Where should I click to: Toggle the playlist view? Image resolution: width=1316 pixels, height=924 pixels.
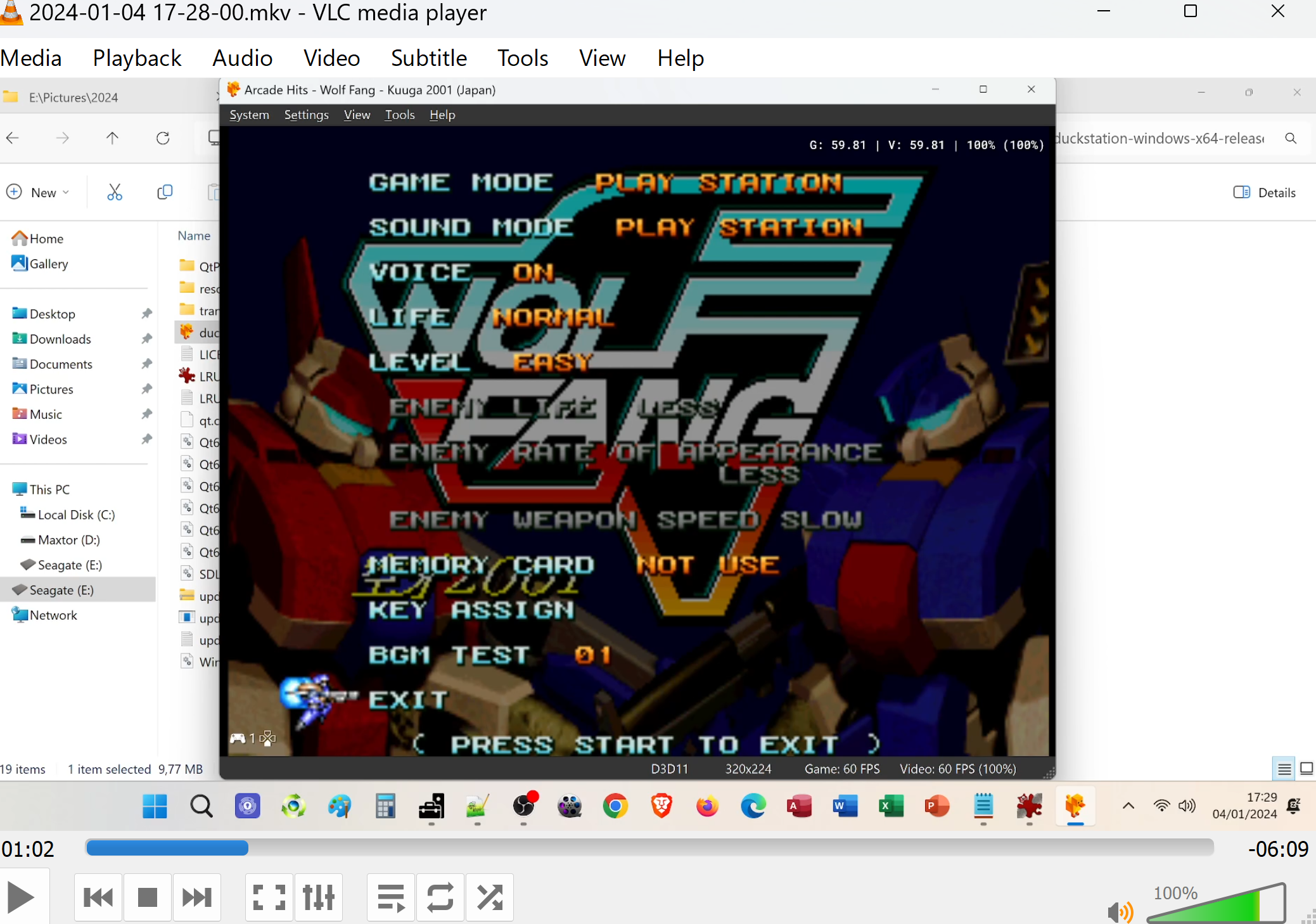tap(391, 897)
